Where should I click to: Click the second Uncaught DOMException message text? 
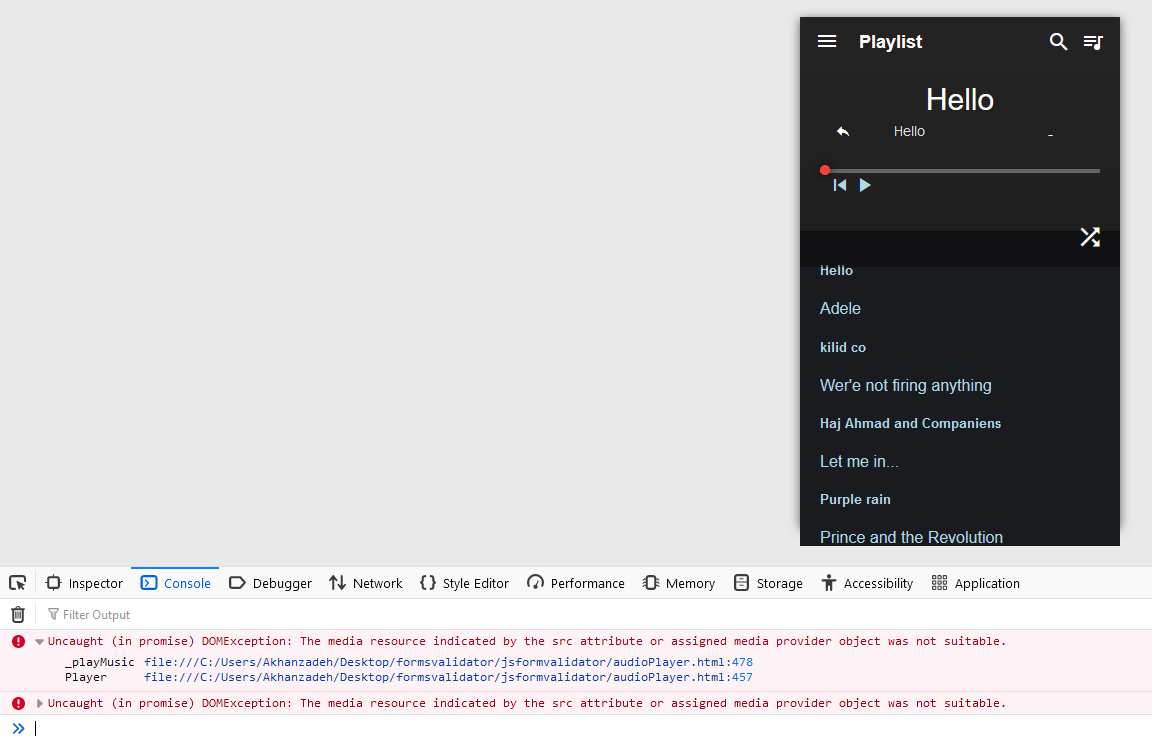click(527, 704)
